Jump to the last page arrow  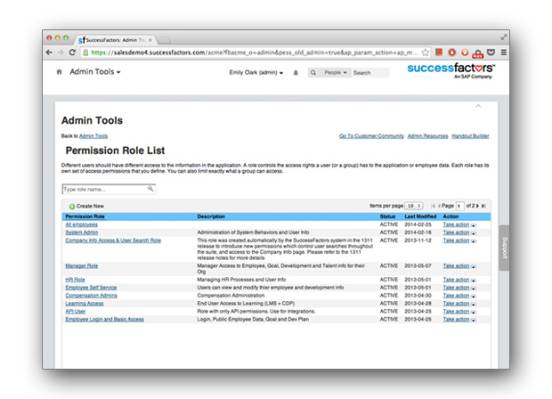pyautogui.click(x=484, y=206)
